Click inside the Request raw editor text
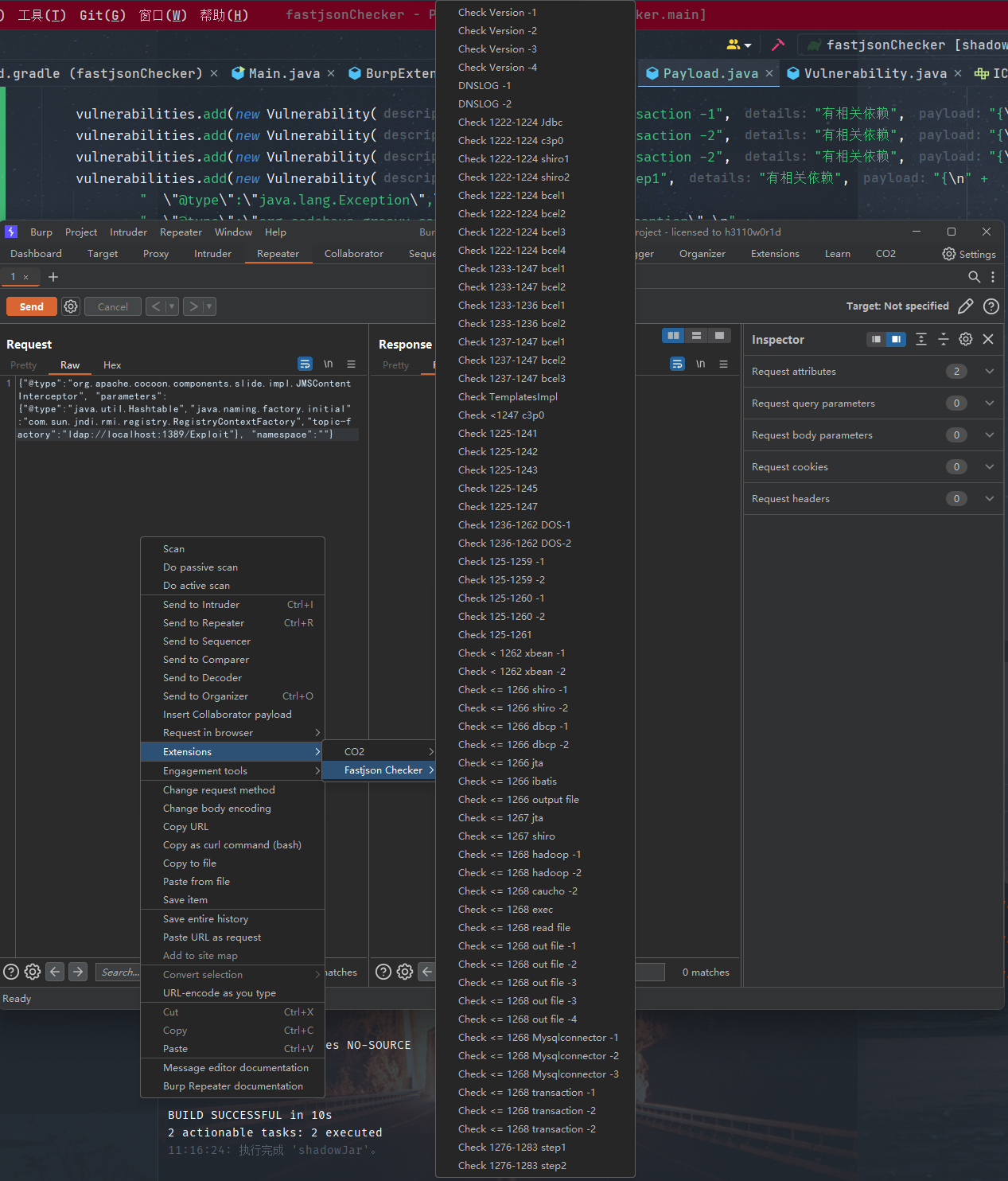The height and width of the screenshot is (1181, 1008). coord(185,409)
